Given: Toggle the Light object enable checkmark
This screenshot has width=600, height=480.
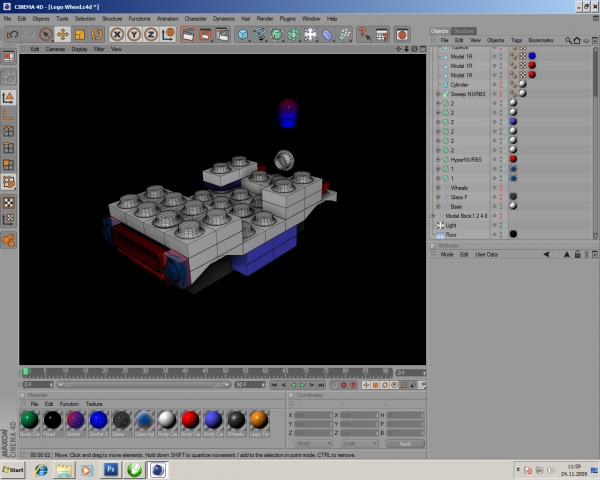Looking at the screenshot, I should [505, 225].
